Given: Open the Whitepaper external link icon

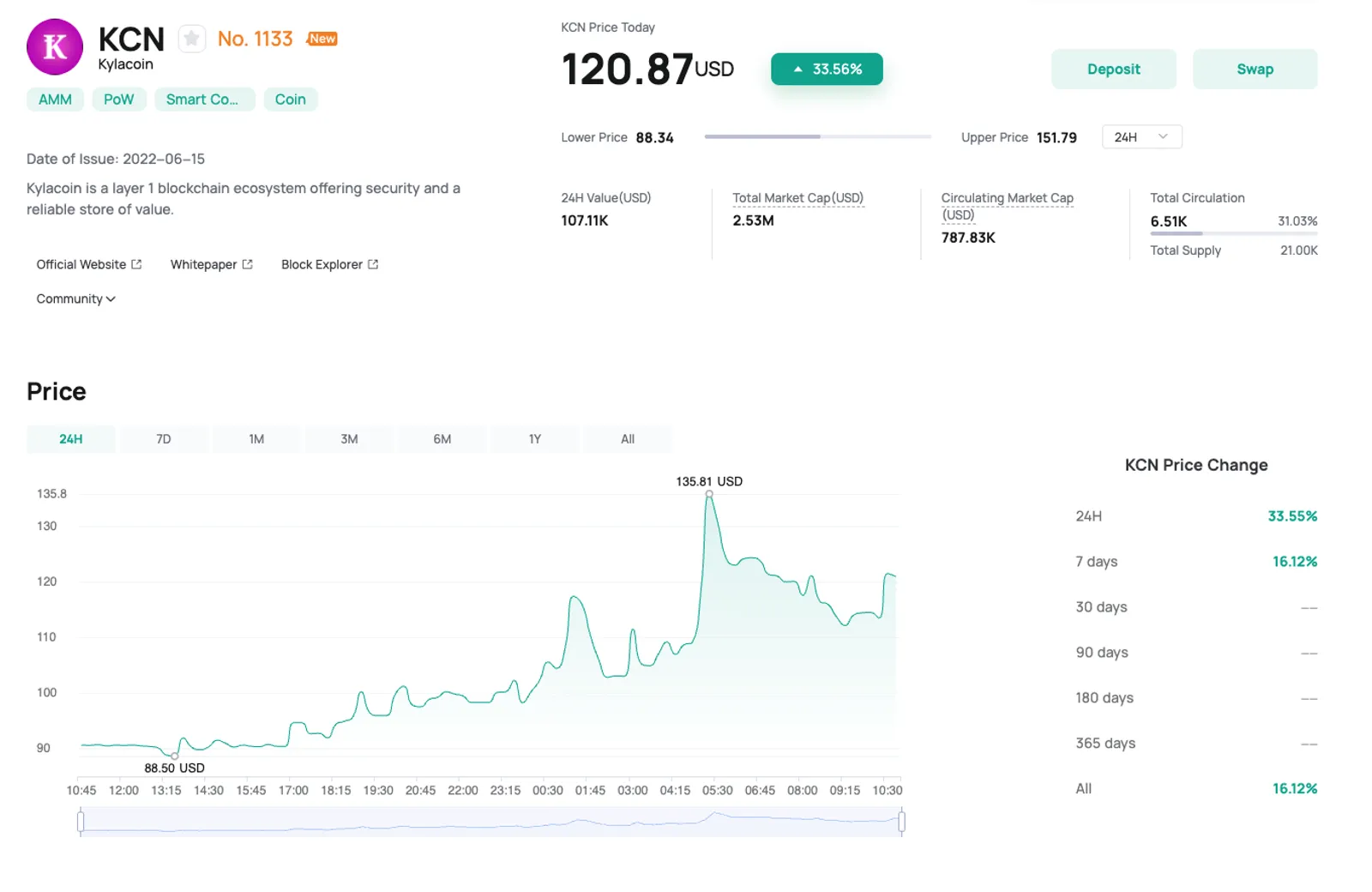Looking at the screenshot, I should coord(248,264).
